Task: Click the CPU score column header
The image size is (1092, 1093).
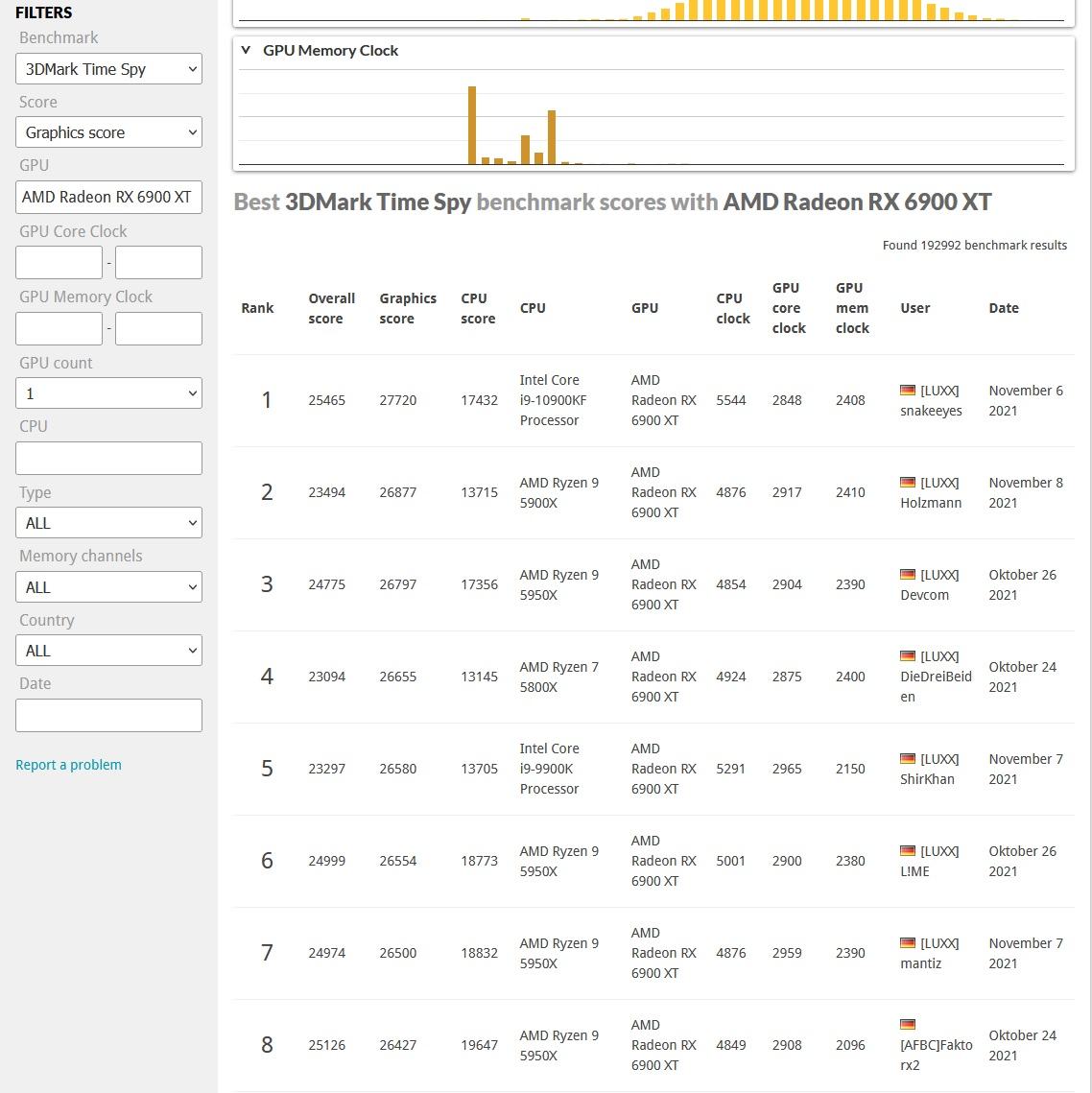Action: tap(478, 308)
